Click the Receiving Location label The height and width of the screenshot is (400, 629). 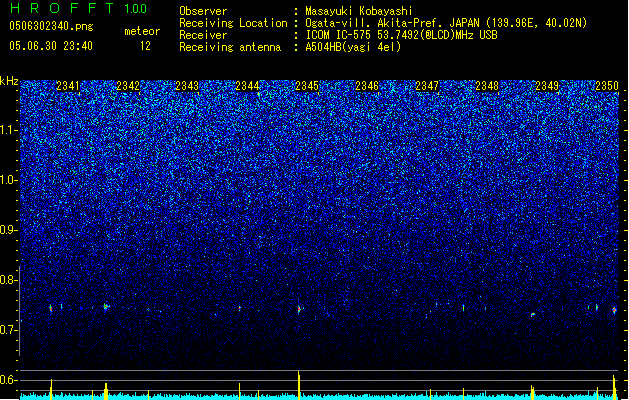pyautogui.click(x=233, y=23)
